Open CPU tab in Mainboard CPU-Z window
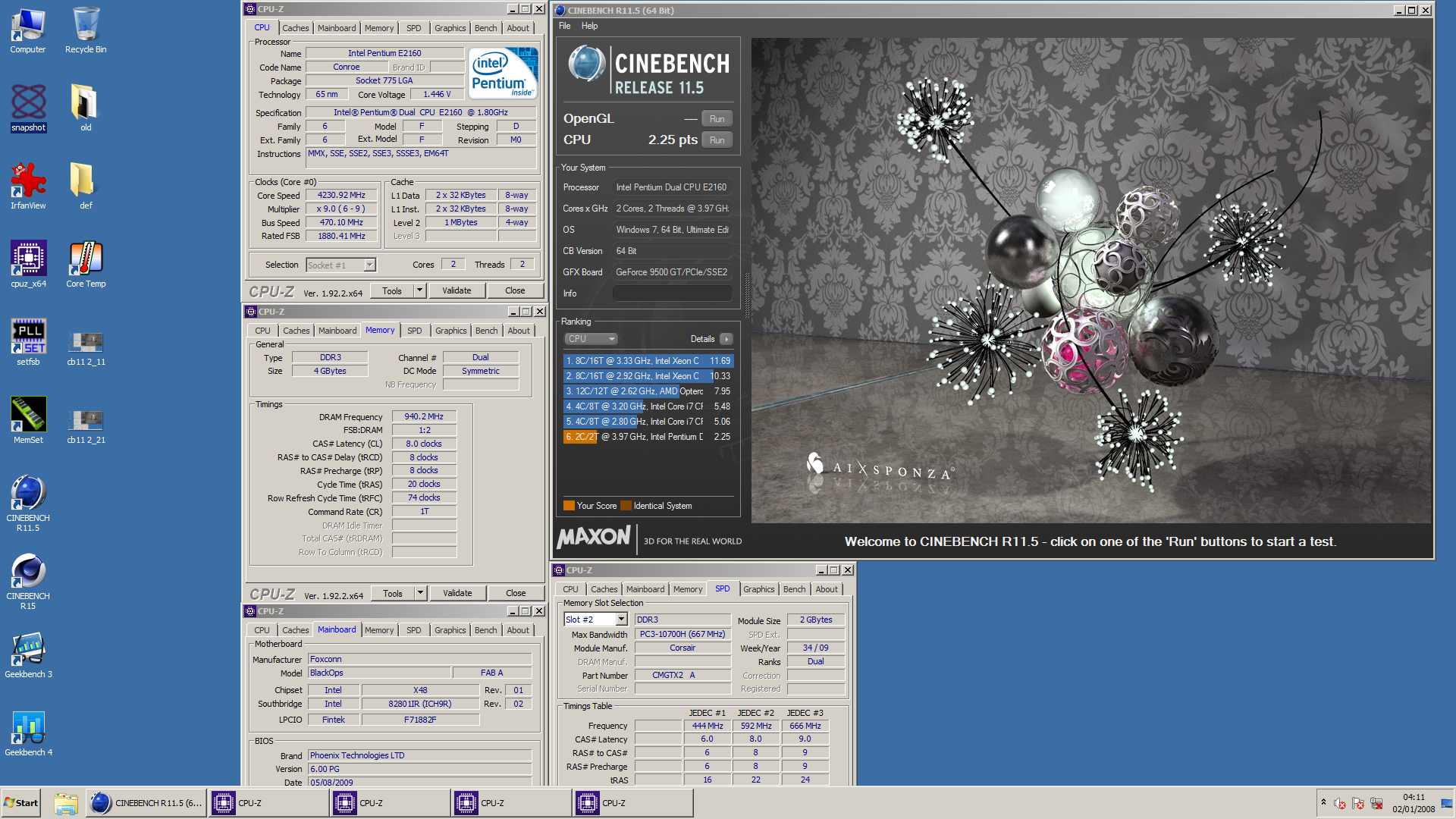The width and height of the screenshot is (1456, 819). click(262, 630)
